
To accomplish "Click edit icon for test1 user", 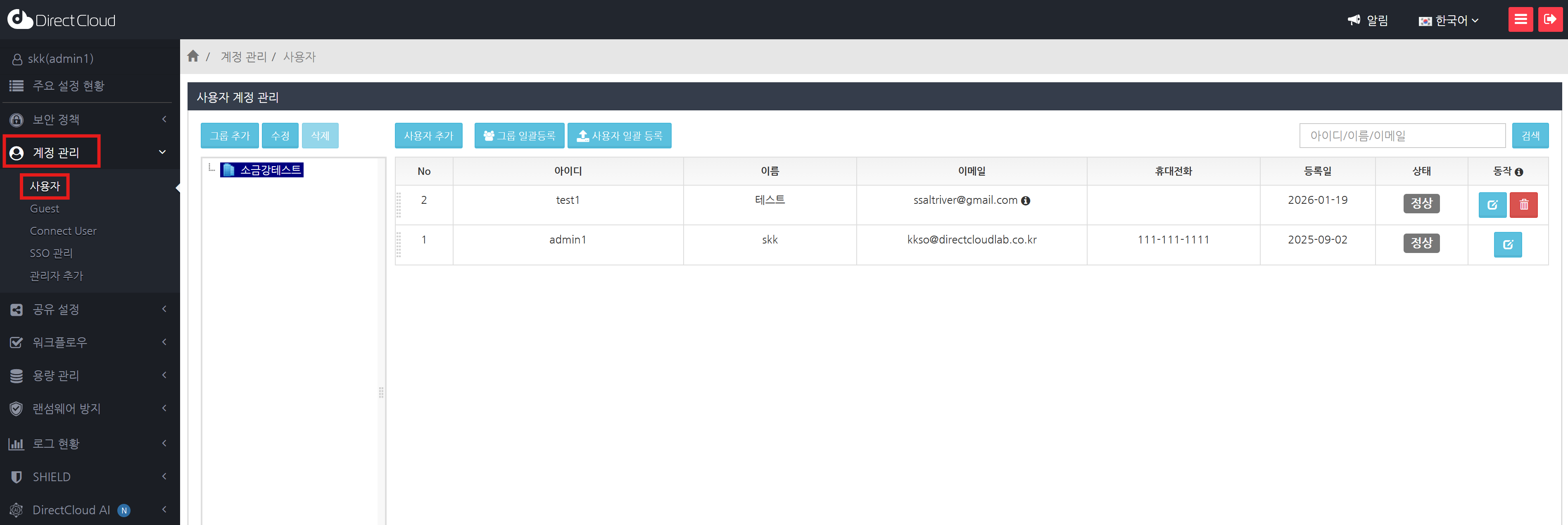I will [1492, 205].
